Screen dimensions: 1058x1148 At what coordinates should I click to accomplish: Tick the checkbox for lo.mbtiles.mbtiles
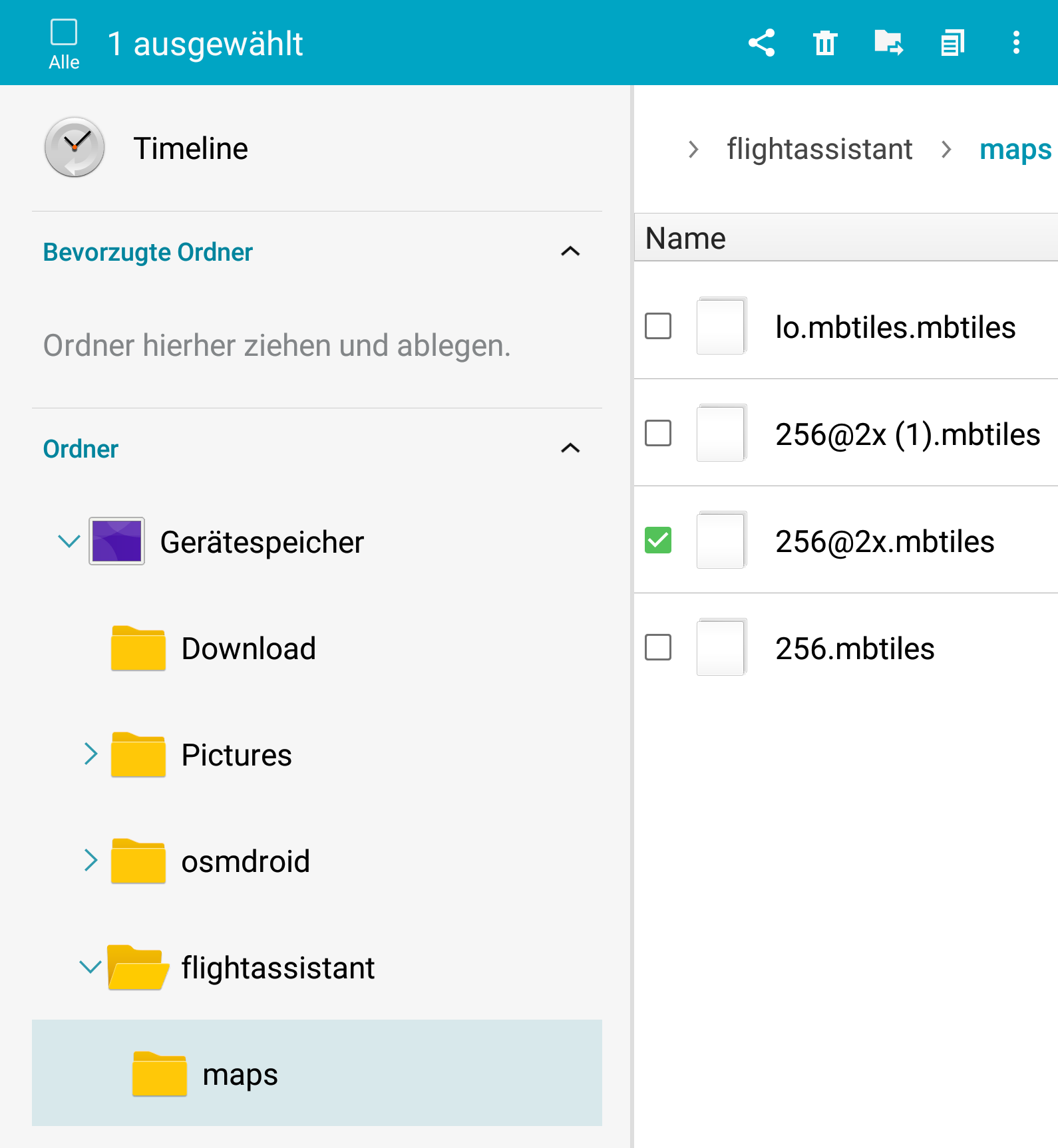pos(658,326)
